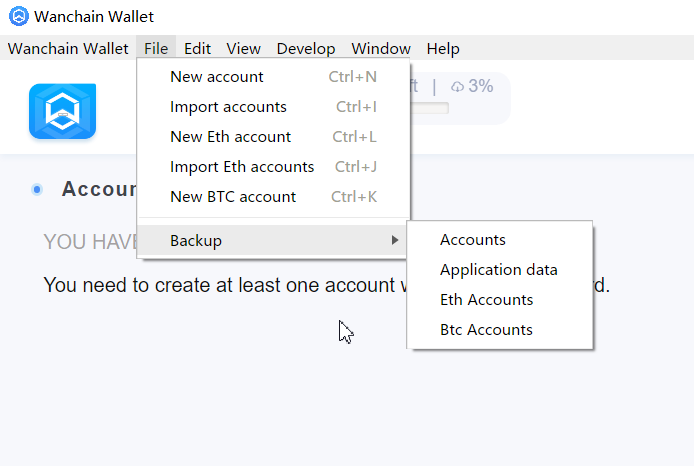The width and height of the screenshot is (694, 466).
Task: Select Eth Accounts backup option
Action: pos(500,300)
